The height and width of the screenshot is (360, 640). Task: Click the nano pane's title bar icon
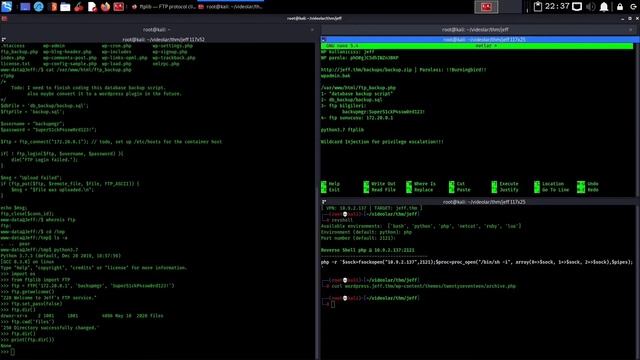324,40
